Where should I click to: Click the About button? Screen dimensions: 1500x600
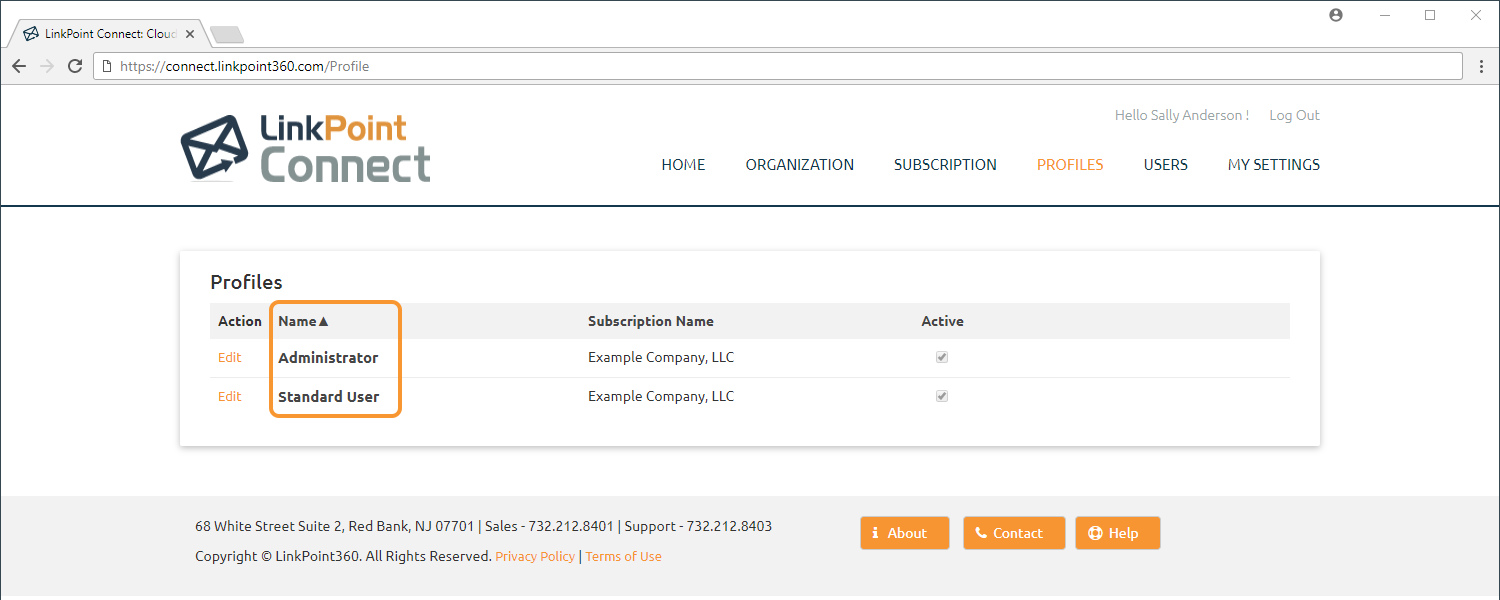(x=903, y=533)
